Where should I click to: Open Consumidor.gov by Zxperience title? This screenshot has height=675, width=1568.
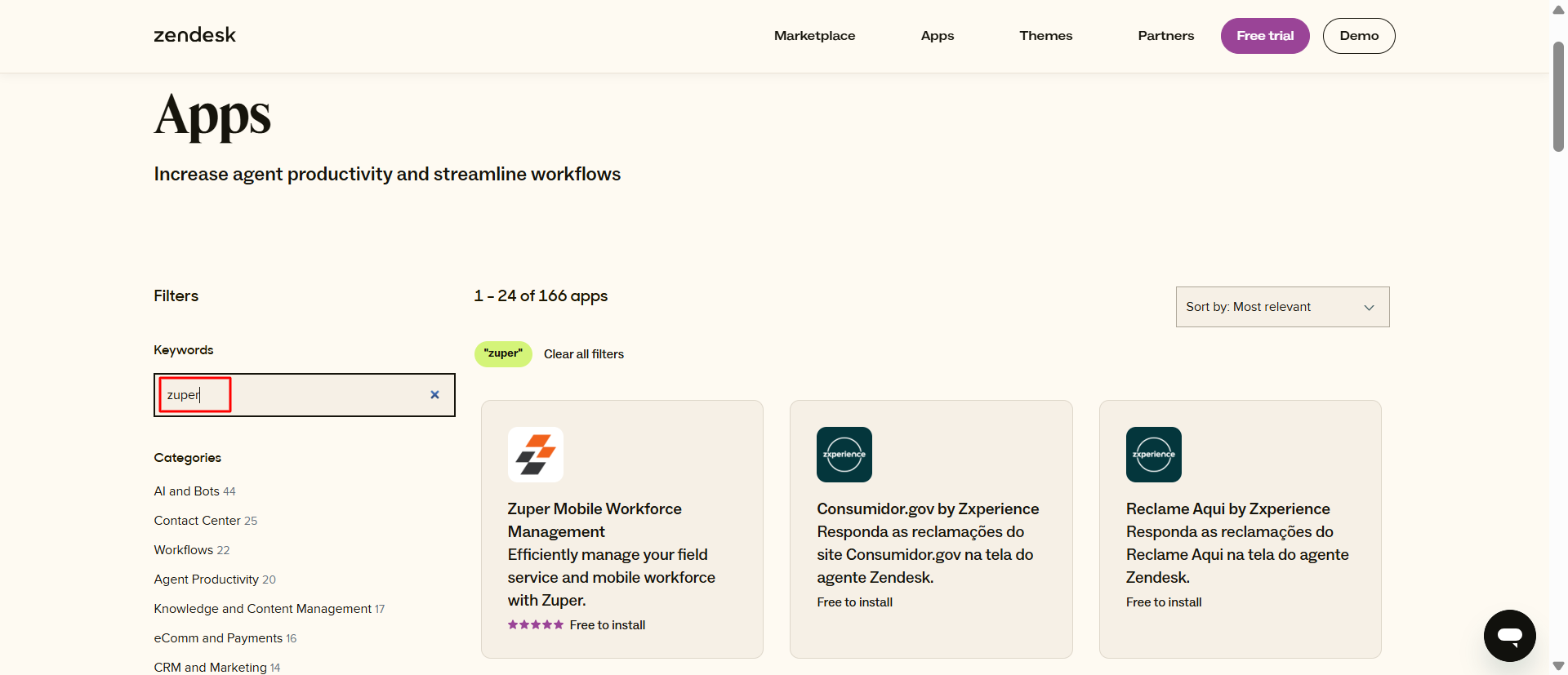point(928,508)
